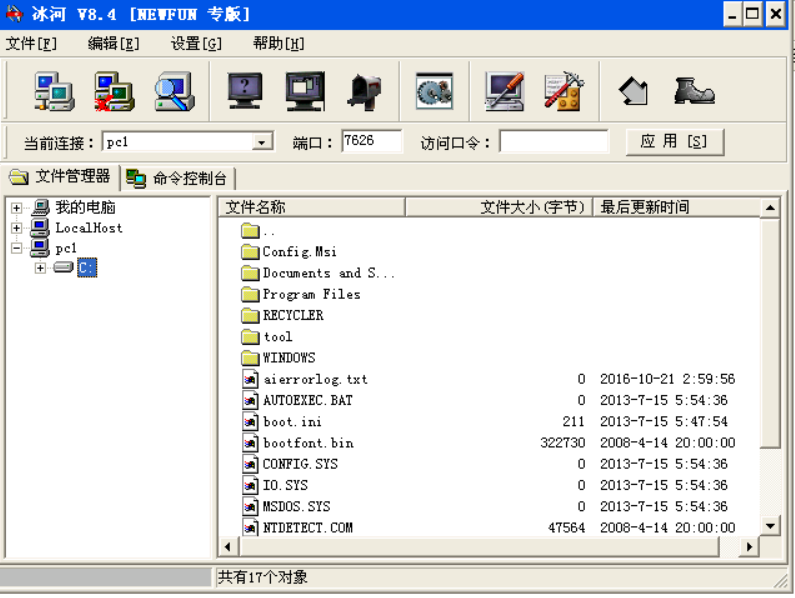The height and width of the screenshot is (598, 795).
Task: Click the vertical scrollbar down arrow
Action: coord(770,526)
